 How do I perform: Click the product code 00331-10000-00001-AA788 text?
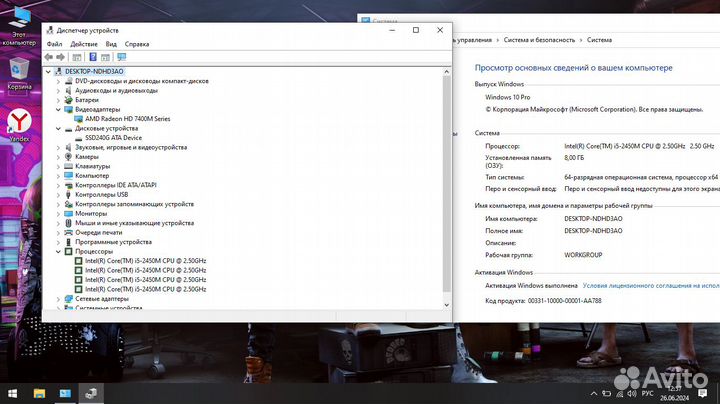[x=564, y=301]
